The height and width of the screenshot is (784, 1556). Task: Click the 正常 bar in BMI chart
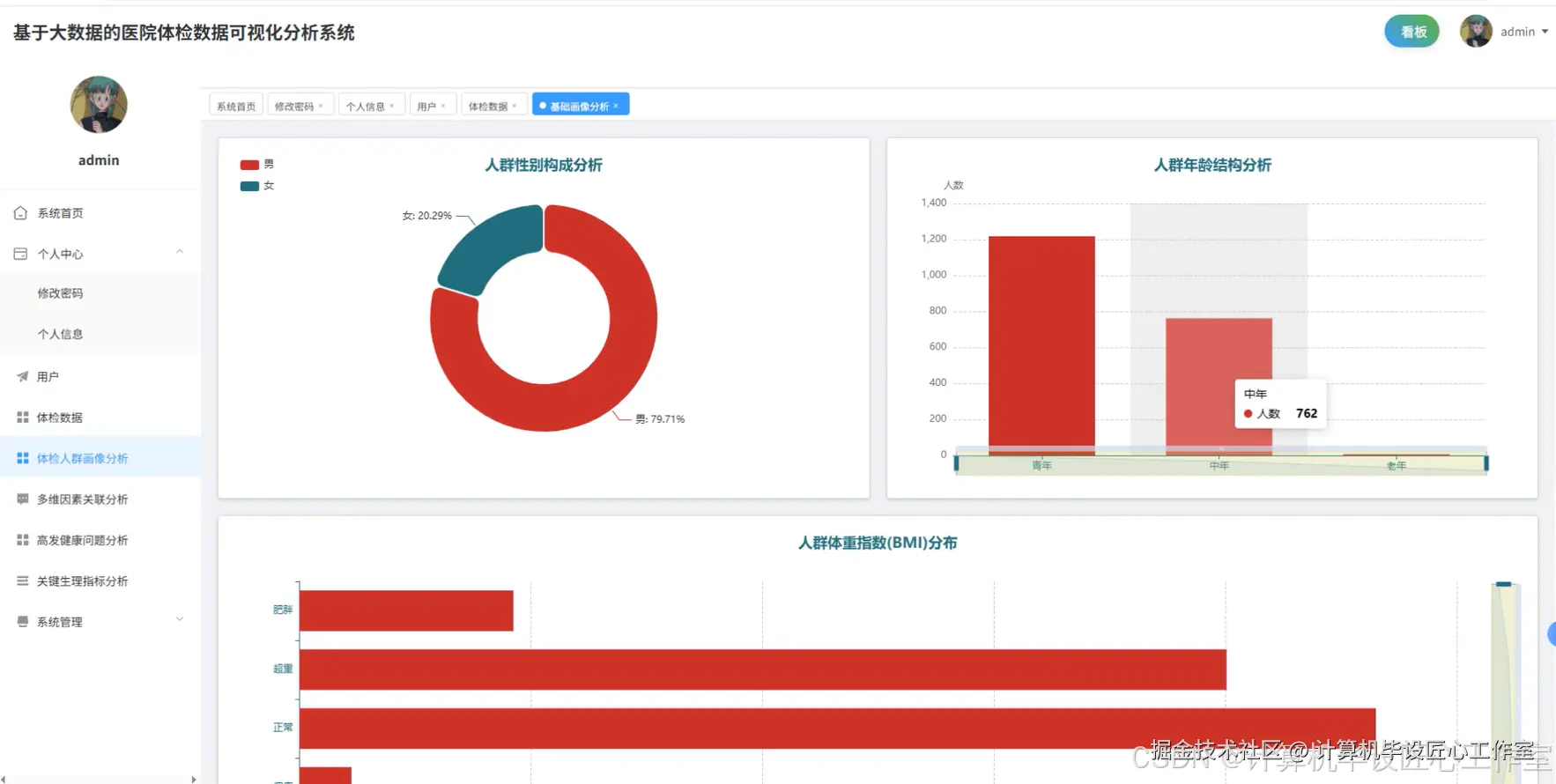[837, 729]
